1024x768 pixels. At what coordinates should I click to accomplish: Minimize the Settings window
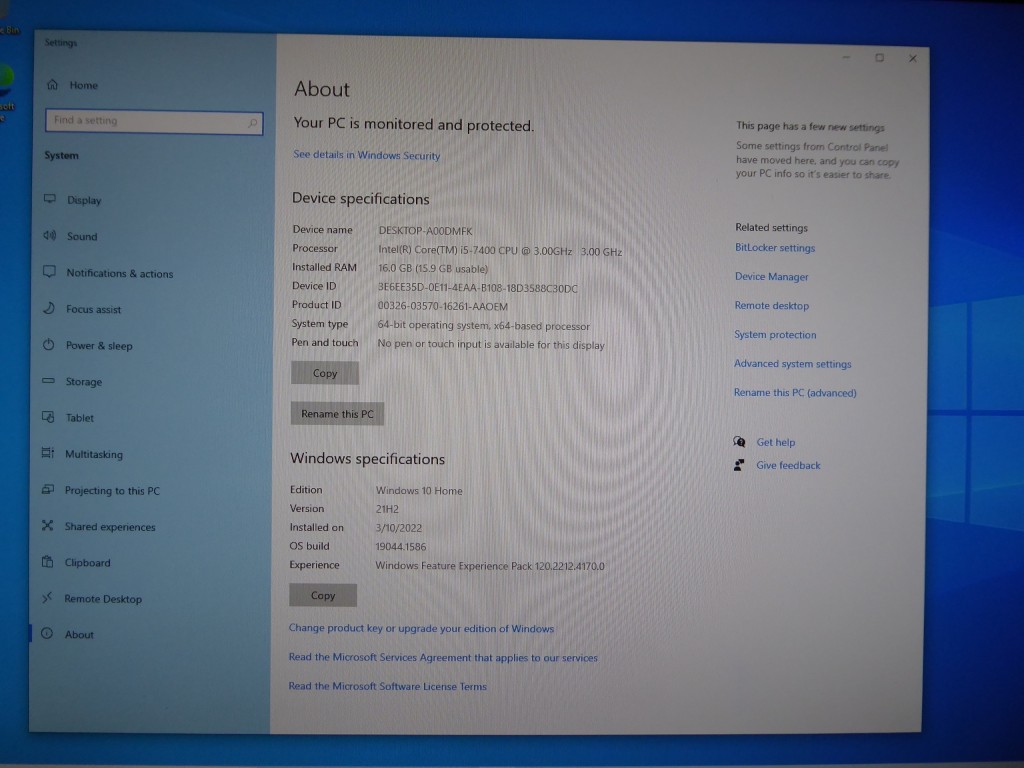[846, 57]
